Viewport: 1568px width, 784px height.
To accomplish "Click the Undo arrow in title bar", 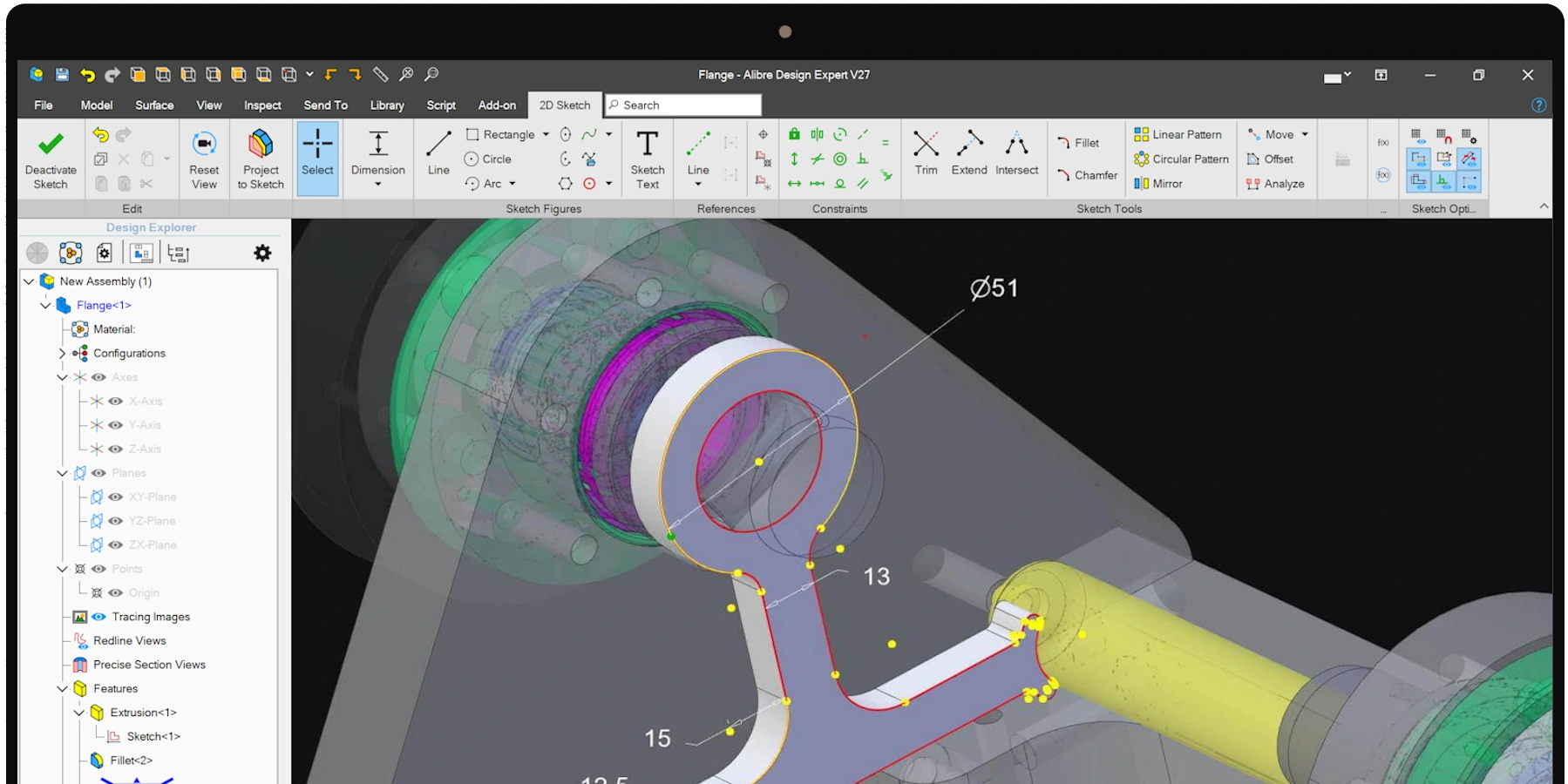I will coord(87,75).
